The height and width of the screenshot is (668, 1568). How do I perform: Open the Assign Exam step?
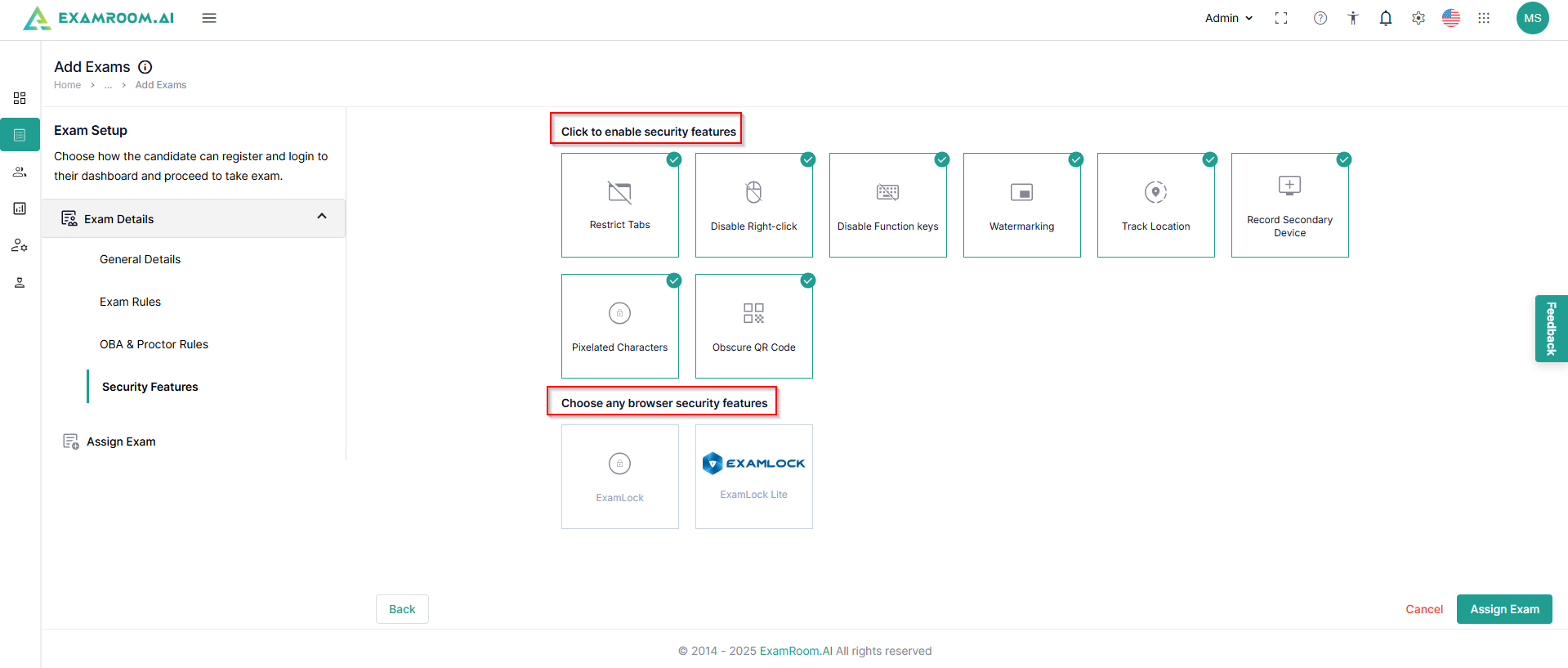[x=121, y=442]
